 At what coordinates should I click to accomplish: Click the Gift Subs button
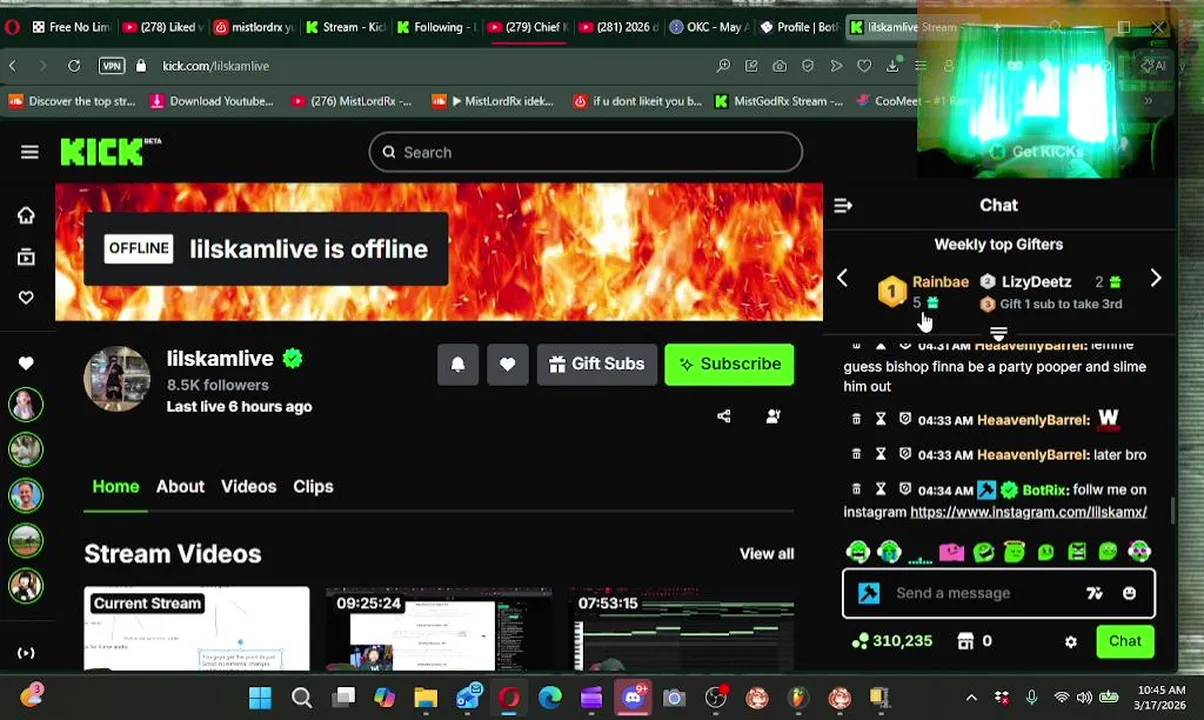[x=597, y=364]
